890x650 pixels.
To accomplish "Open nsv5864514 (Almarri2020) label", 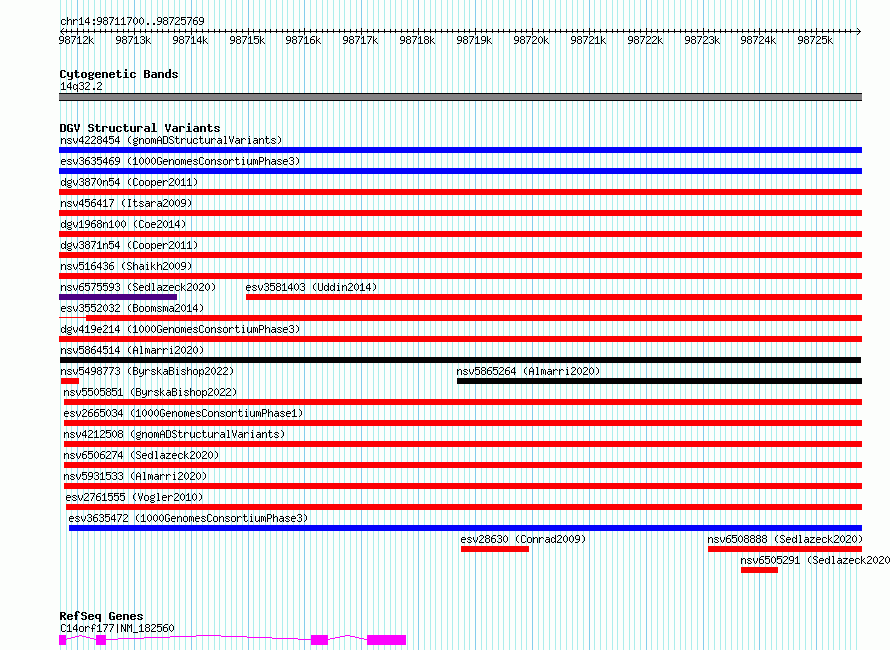I will click(x=132, y=350).
